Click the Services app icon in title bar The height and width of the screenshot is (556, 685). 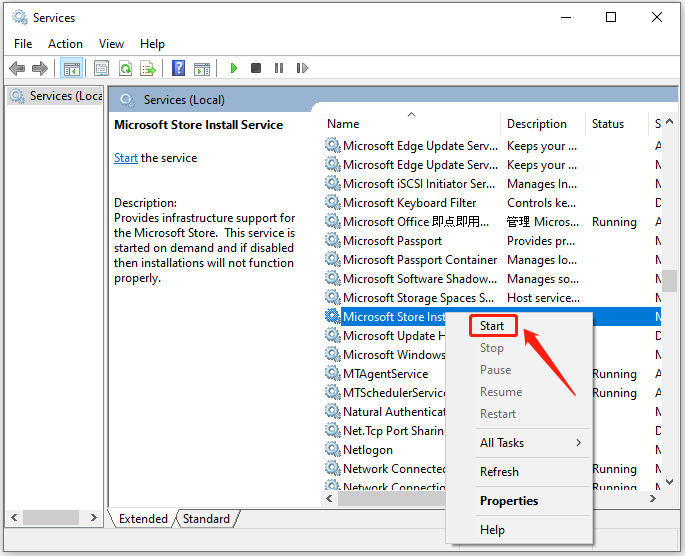click(x=20, y=17)
